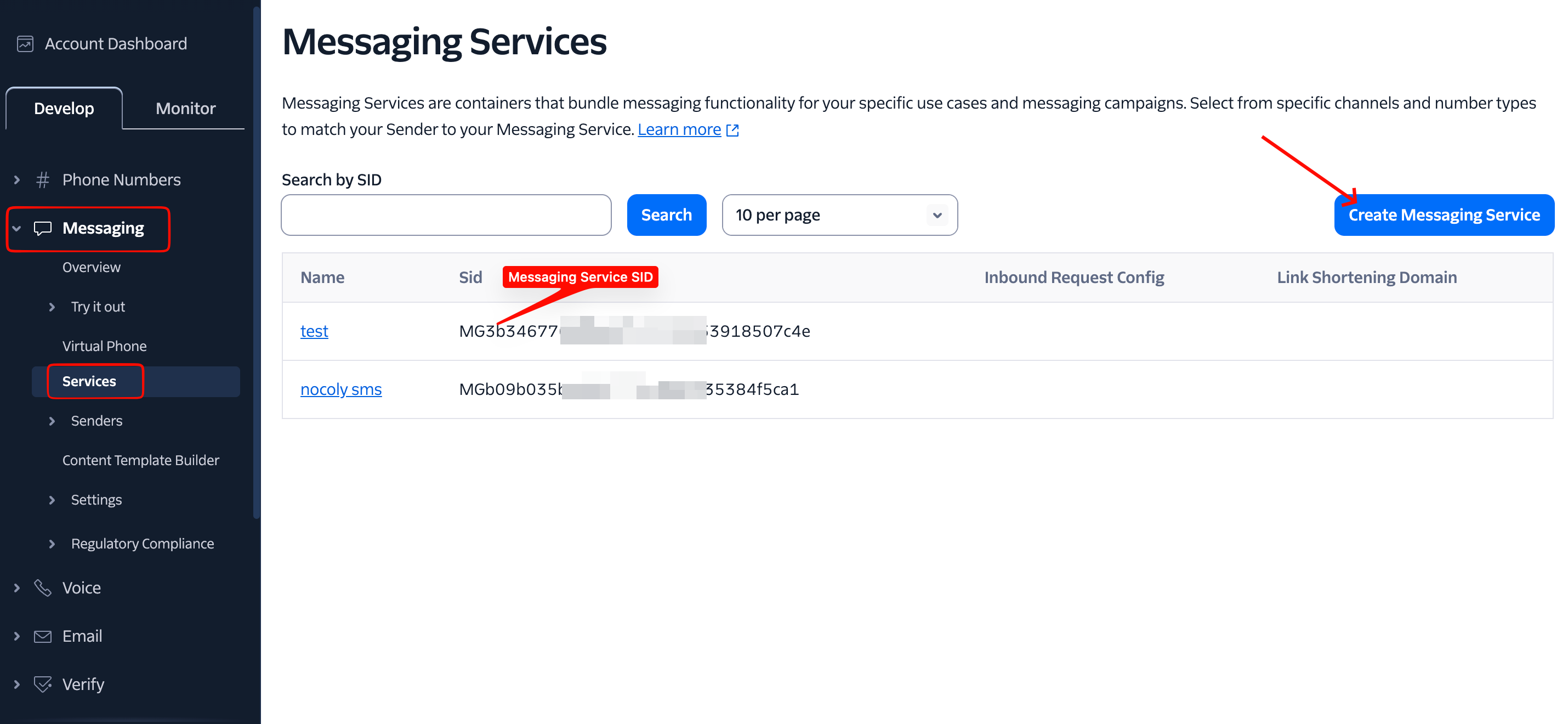The width and height of the screenshot is (1568, 724).
Task: Click the Account Dashboard icon
Action: tap(25, 44)
